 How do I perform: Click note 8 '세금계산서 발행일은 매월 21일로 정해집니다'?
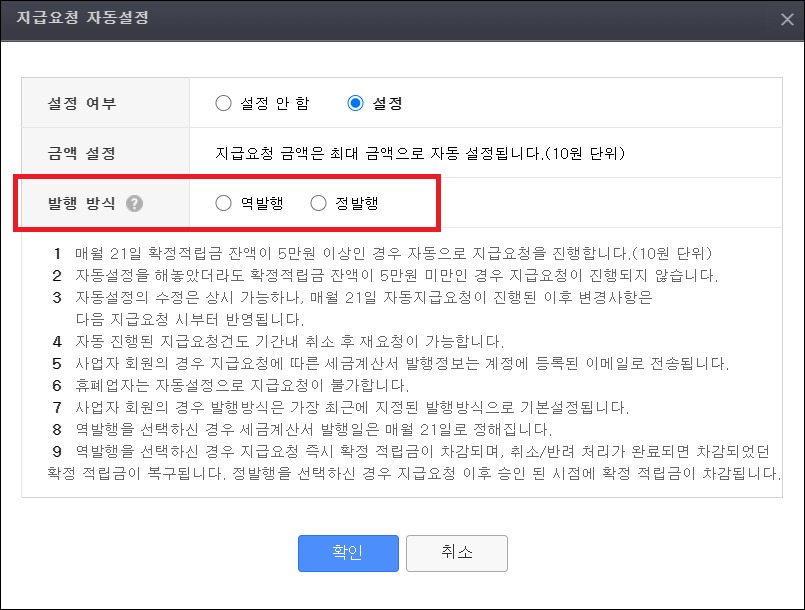pyautogui.click(x=313, y=429)
